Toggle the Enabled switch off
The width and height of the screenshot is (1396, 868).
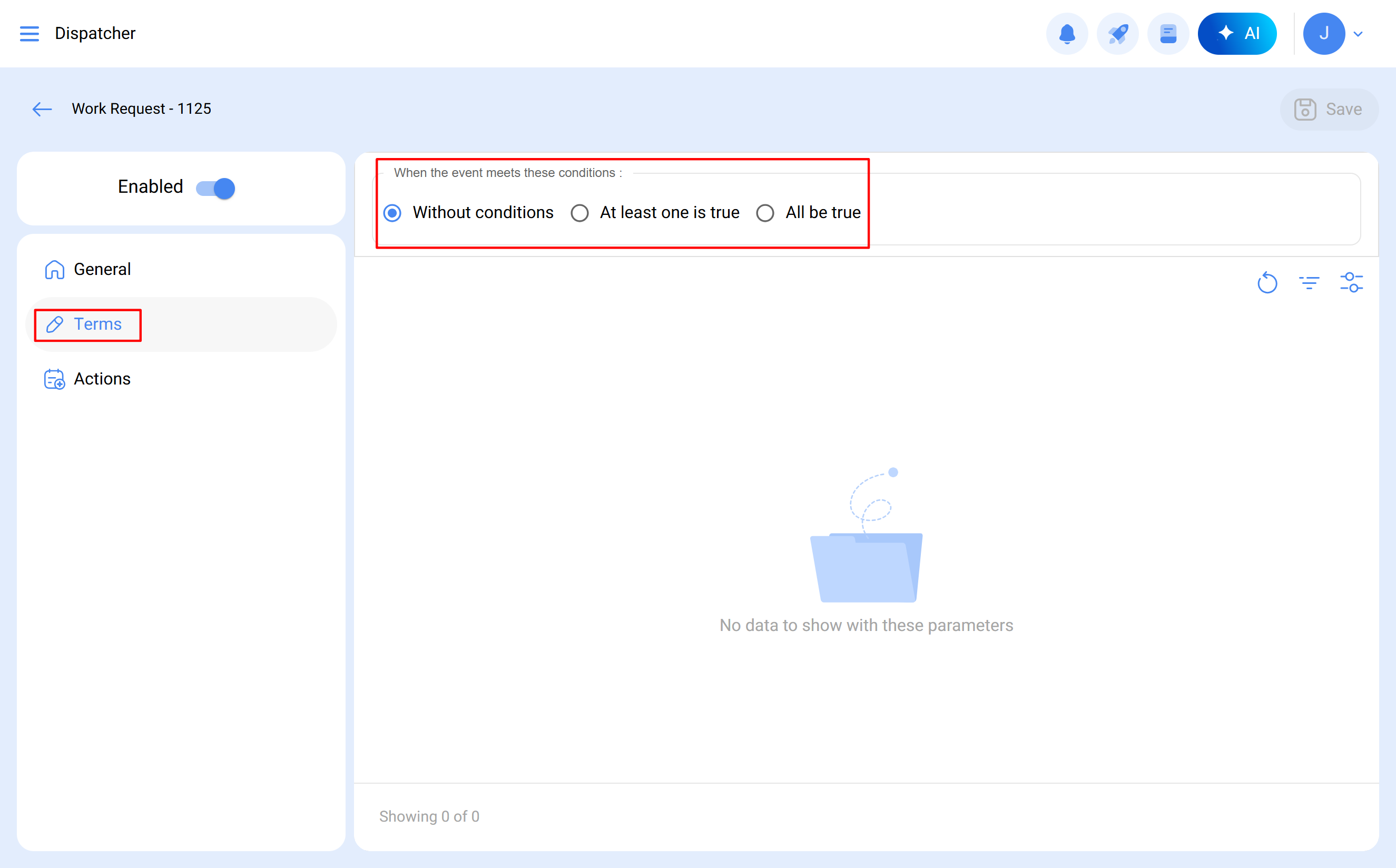215,188
